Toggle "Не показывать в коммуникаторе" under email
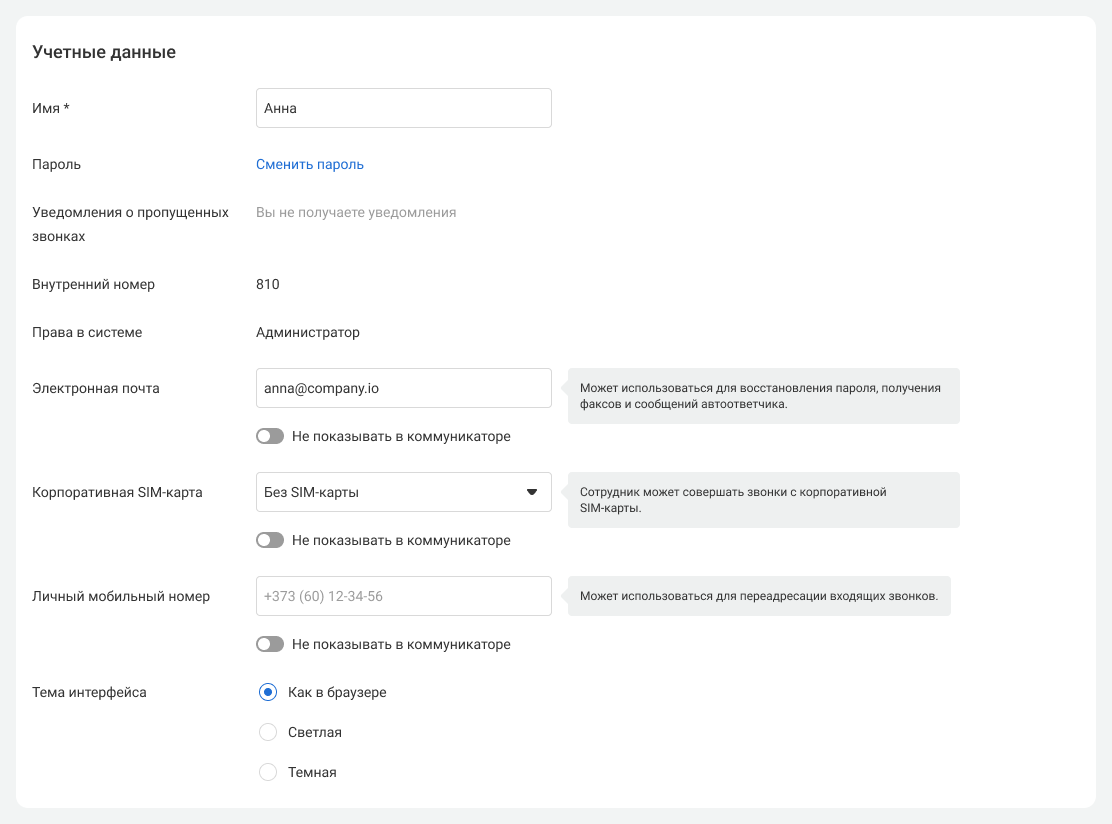This screenshot has height=824, width=1112. tap(270, 437)
